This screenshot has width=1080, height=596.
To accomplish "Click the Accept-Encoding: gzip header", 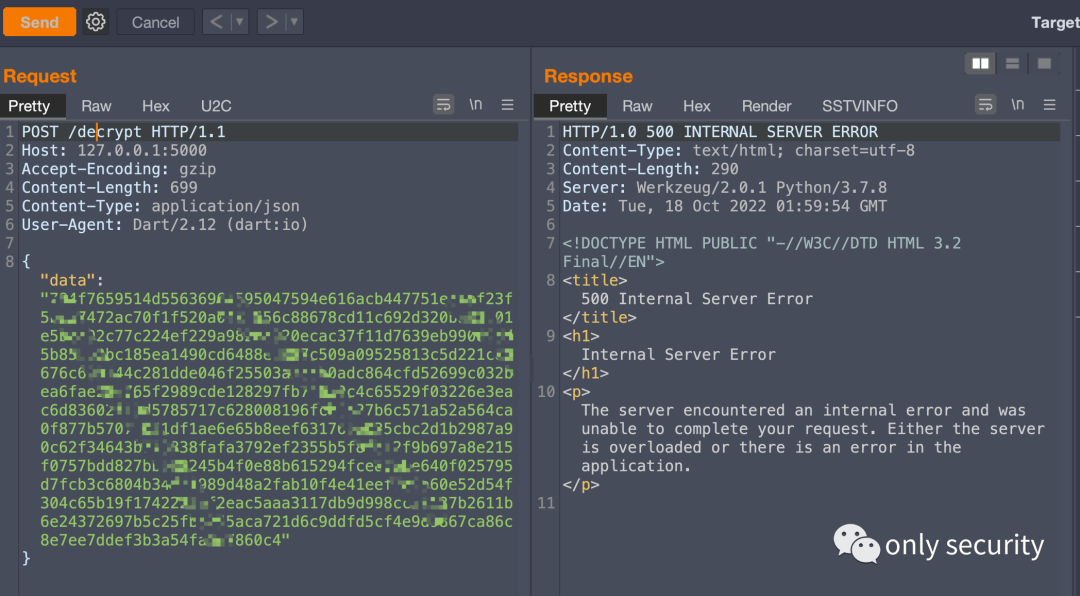I will (x=119, y=169).
